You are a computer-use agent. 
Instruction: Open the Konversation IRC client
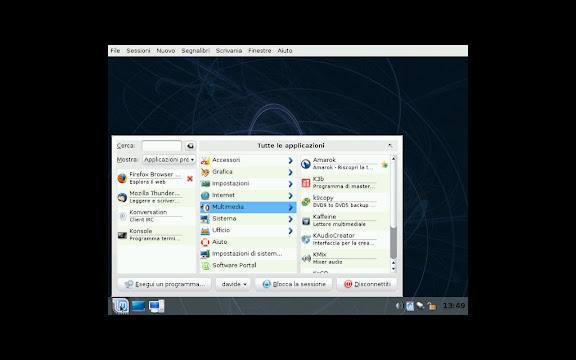156,216
